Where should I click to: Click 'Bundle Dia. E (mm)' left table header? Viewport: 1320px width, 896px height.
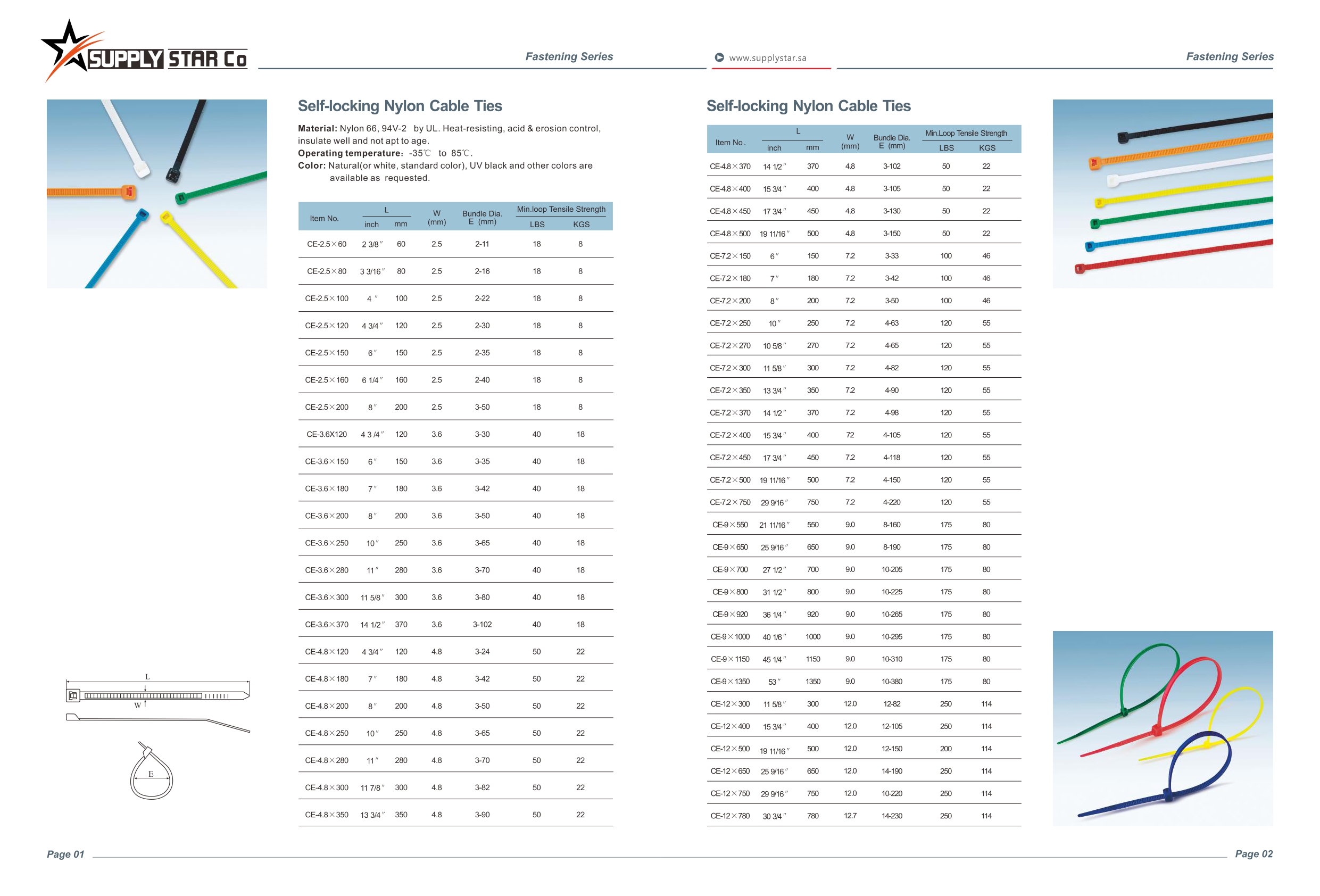(482, 218)
